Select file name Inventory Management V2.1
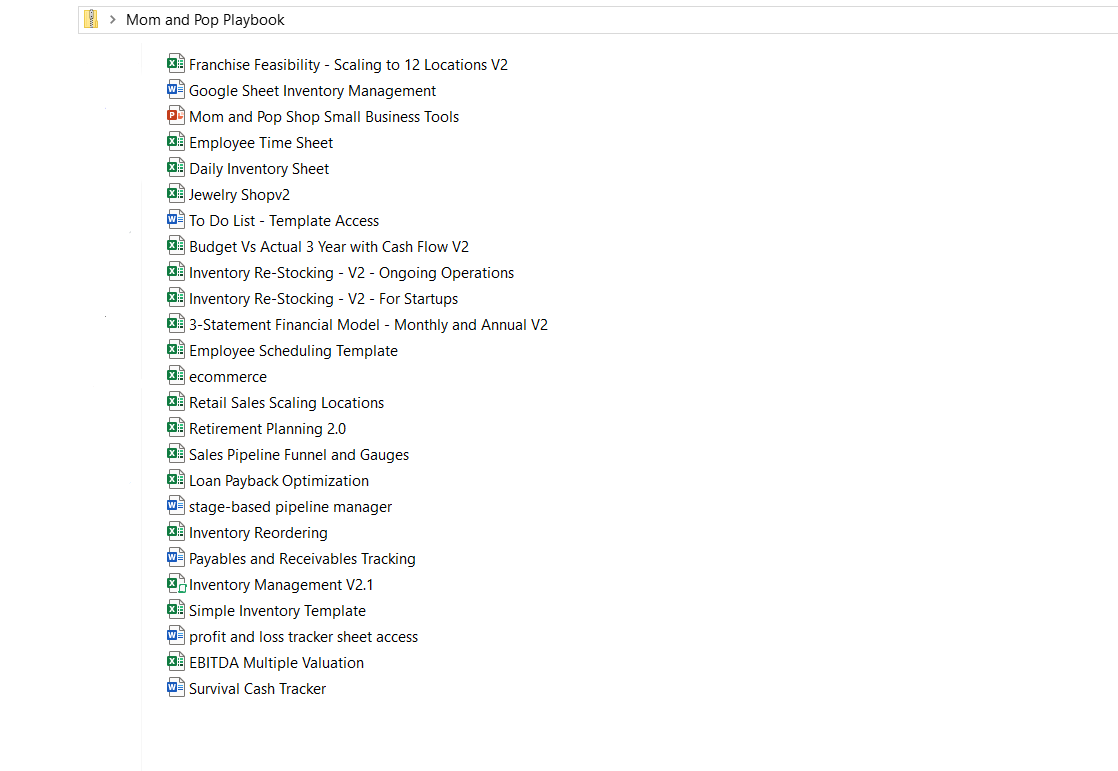The height and width of the screenshot is (771, 1118). 281,586
